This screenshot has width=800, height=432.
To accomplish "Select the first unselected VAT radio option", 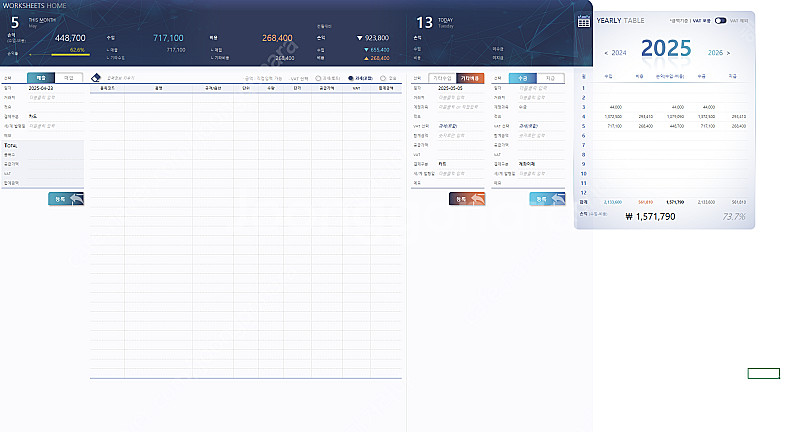I will pos(318,78).
